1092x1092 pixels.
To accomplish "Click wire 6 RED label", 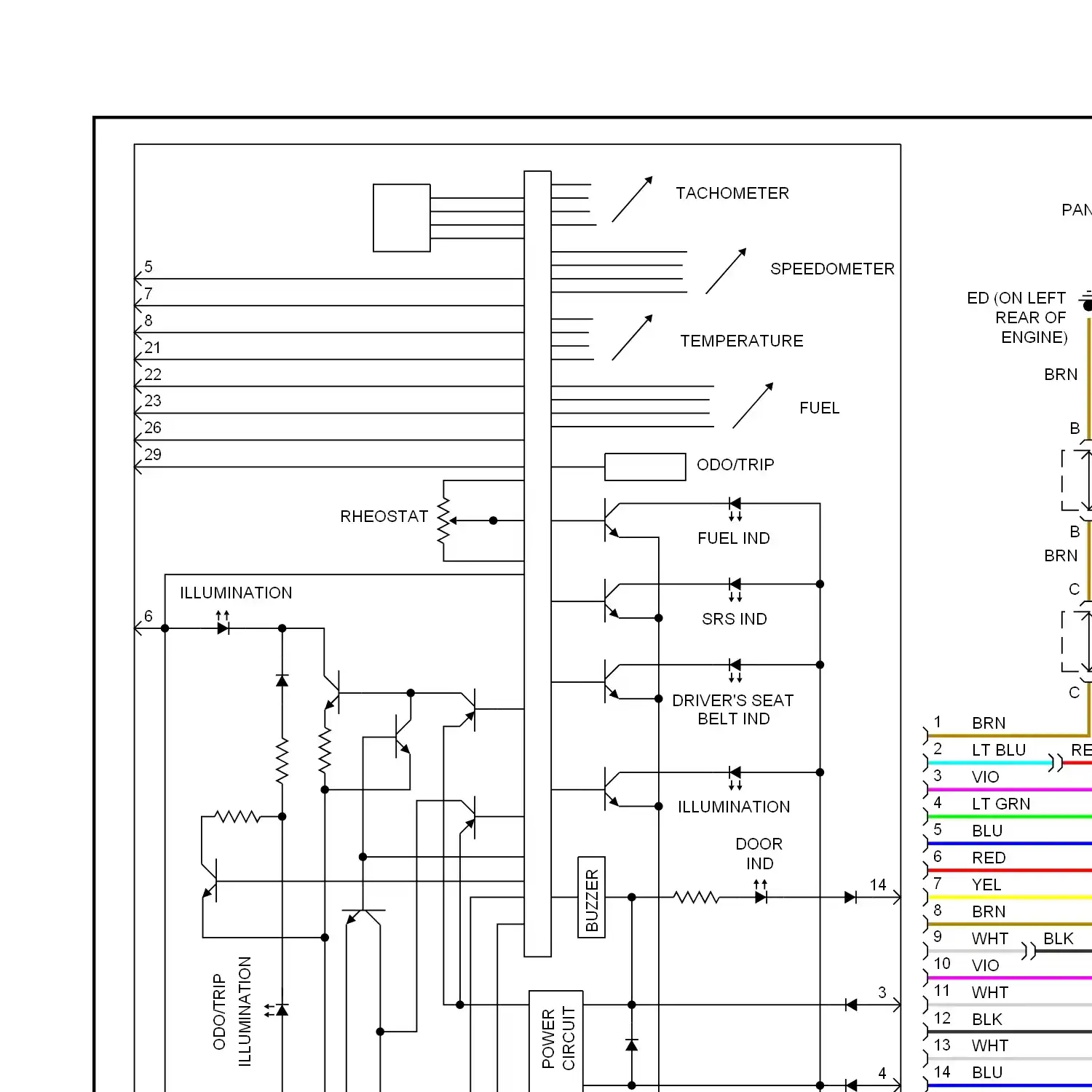I will coord(989,858).
